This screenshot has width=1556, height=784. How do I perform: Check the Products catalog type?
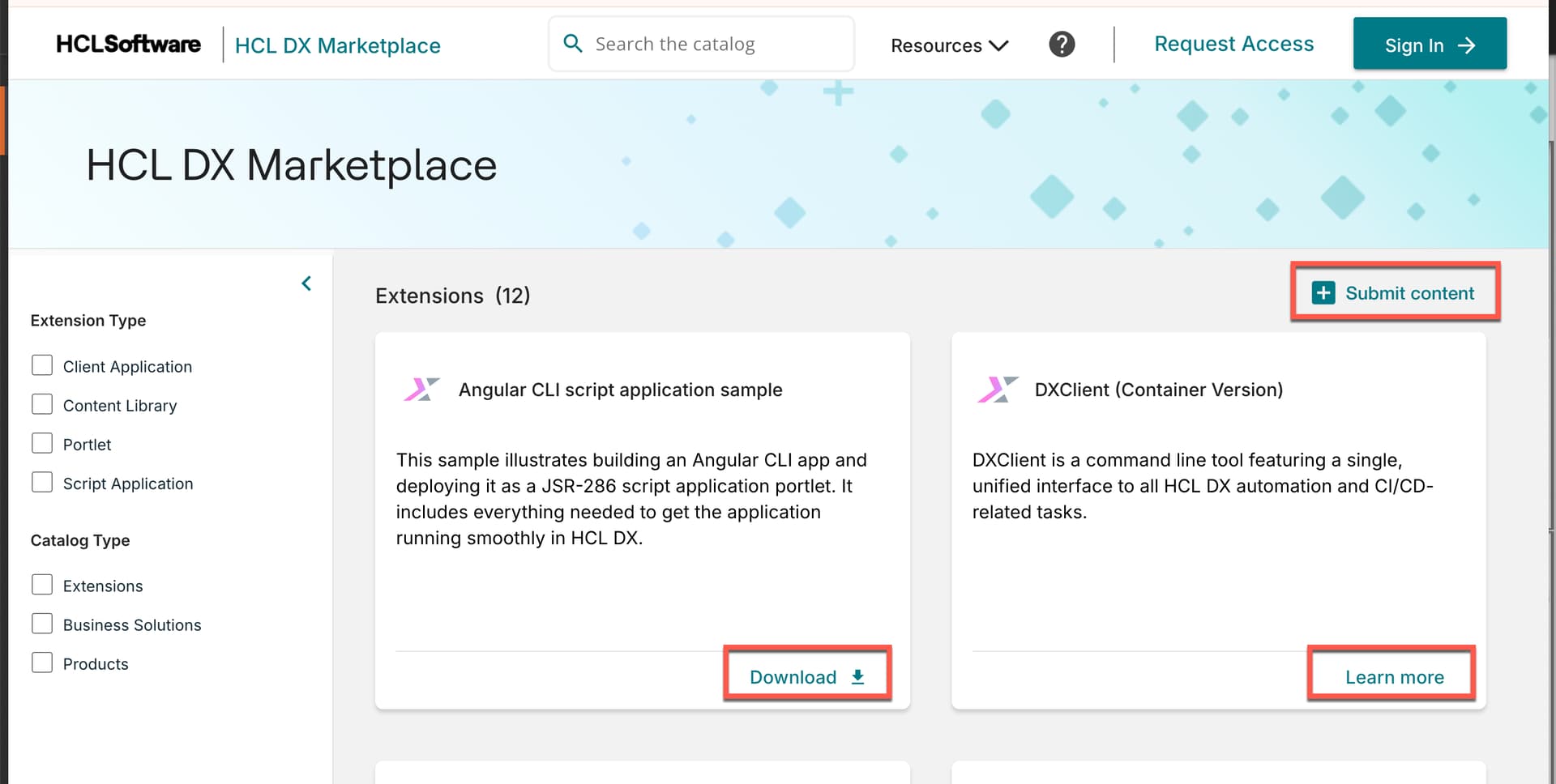point(42,663)
